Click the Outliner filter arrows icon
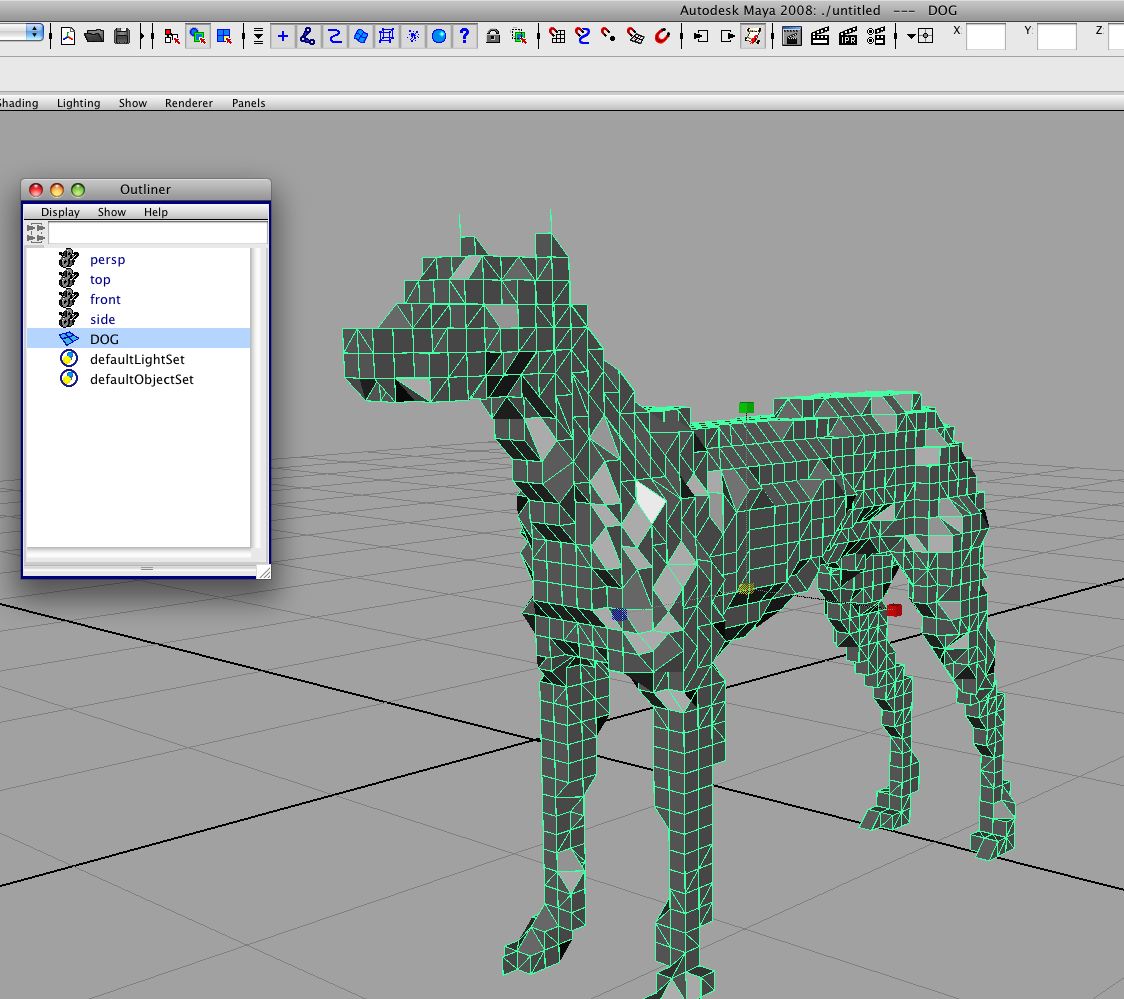 (36, 233)
